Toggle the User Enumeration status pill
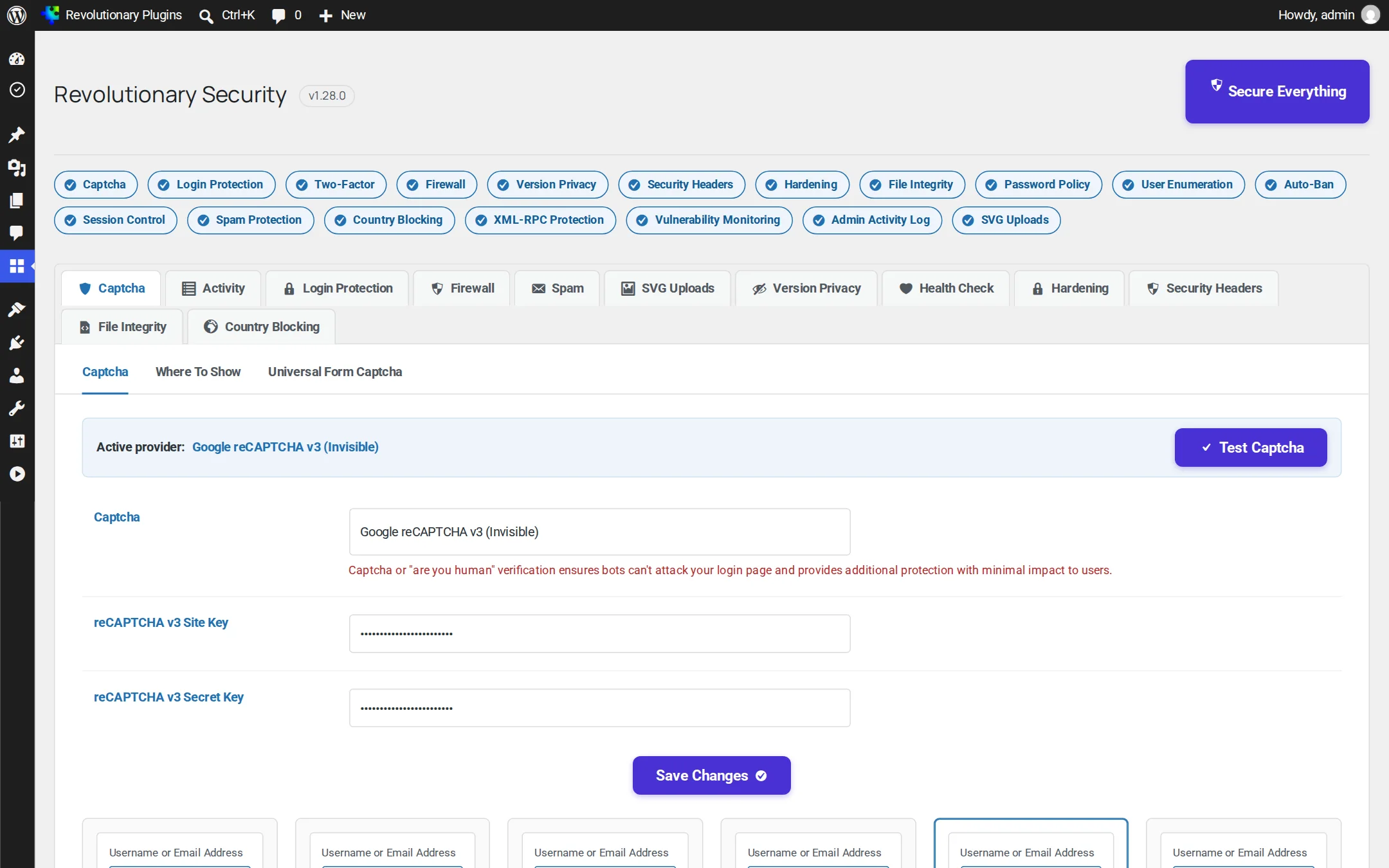Image resolution: width=1389 pixels, height=868 pixels. pyautogui.click(x=1179, y=185)
